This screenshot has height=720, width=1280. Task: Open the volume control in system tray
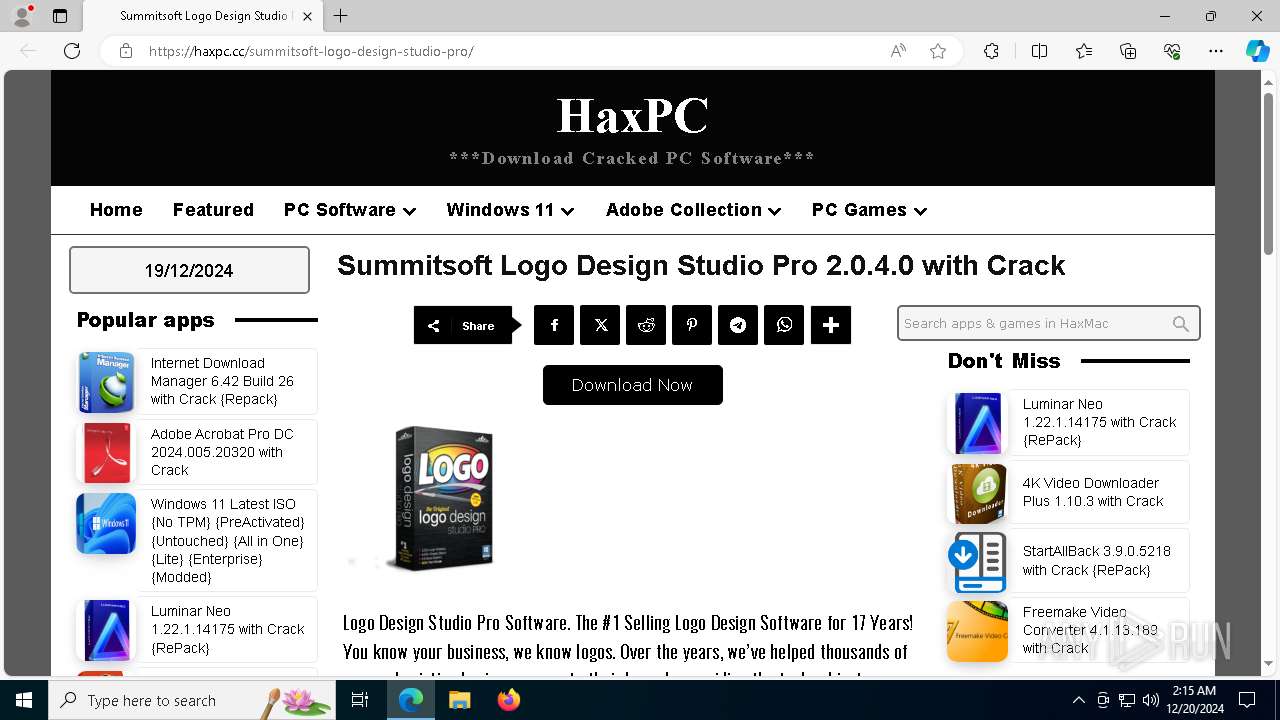1151,700
